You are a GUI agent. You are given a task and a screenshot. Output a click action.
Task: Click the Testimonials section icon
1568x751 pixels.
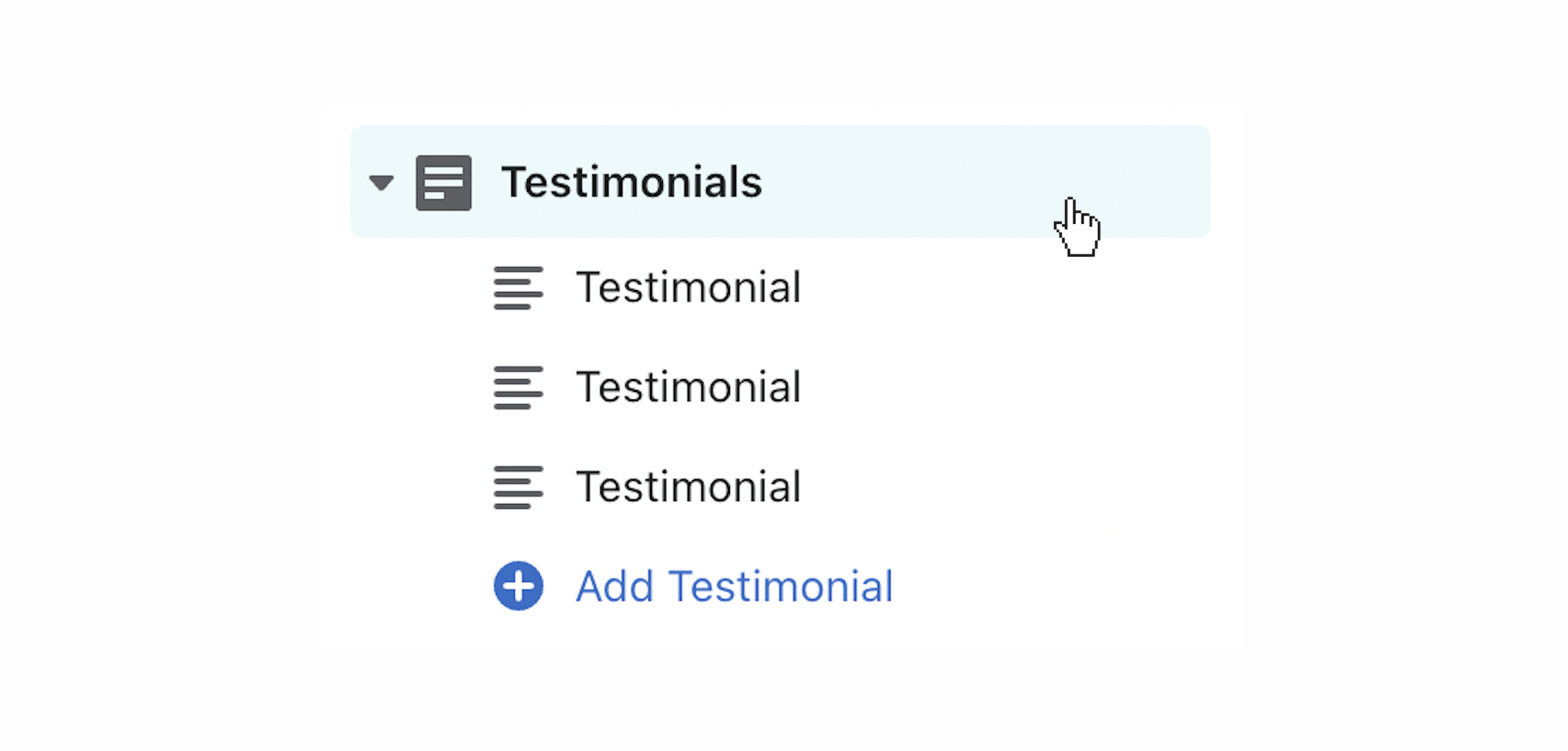443,183
